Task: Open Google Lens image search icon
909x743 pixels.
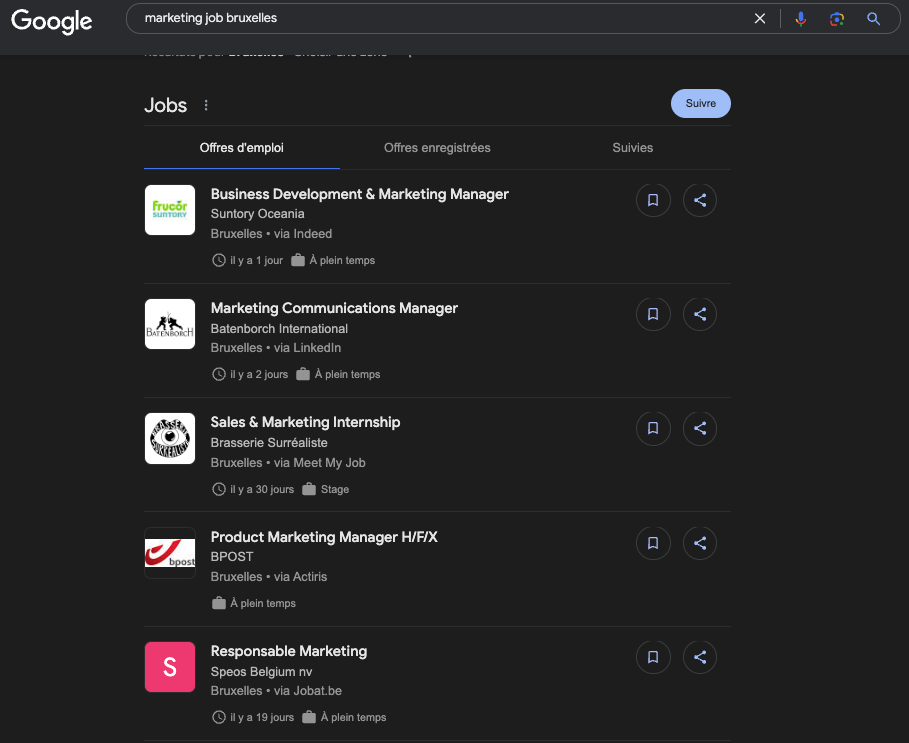Action: pyautogui.click(x=837, y=19)
